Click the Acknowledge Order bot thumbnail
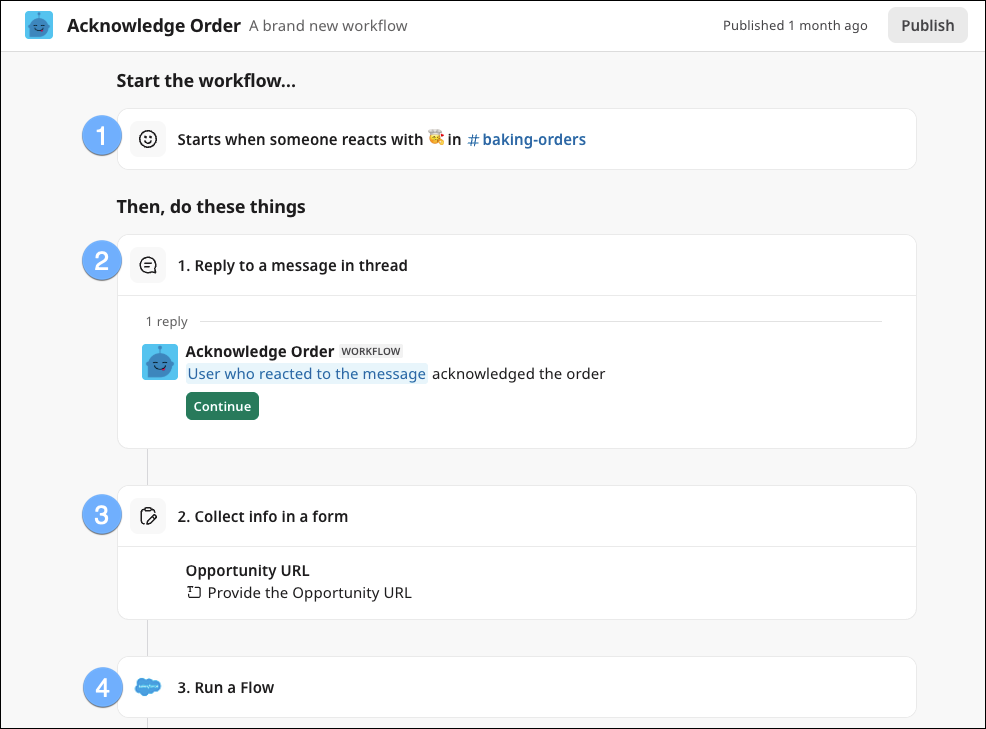The image size is (986, 729). (160, 362)
